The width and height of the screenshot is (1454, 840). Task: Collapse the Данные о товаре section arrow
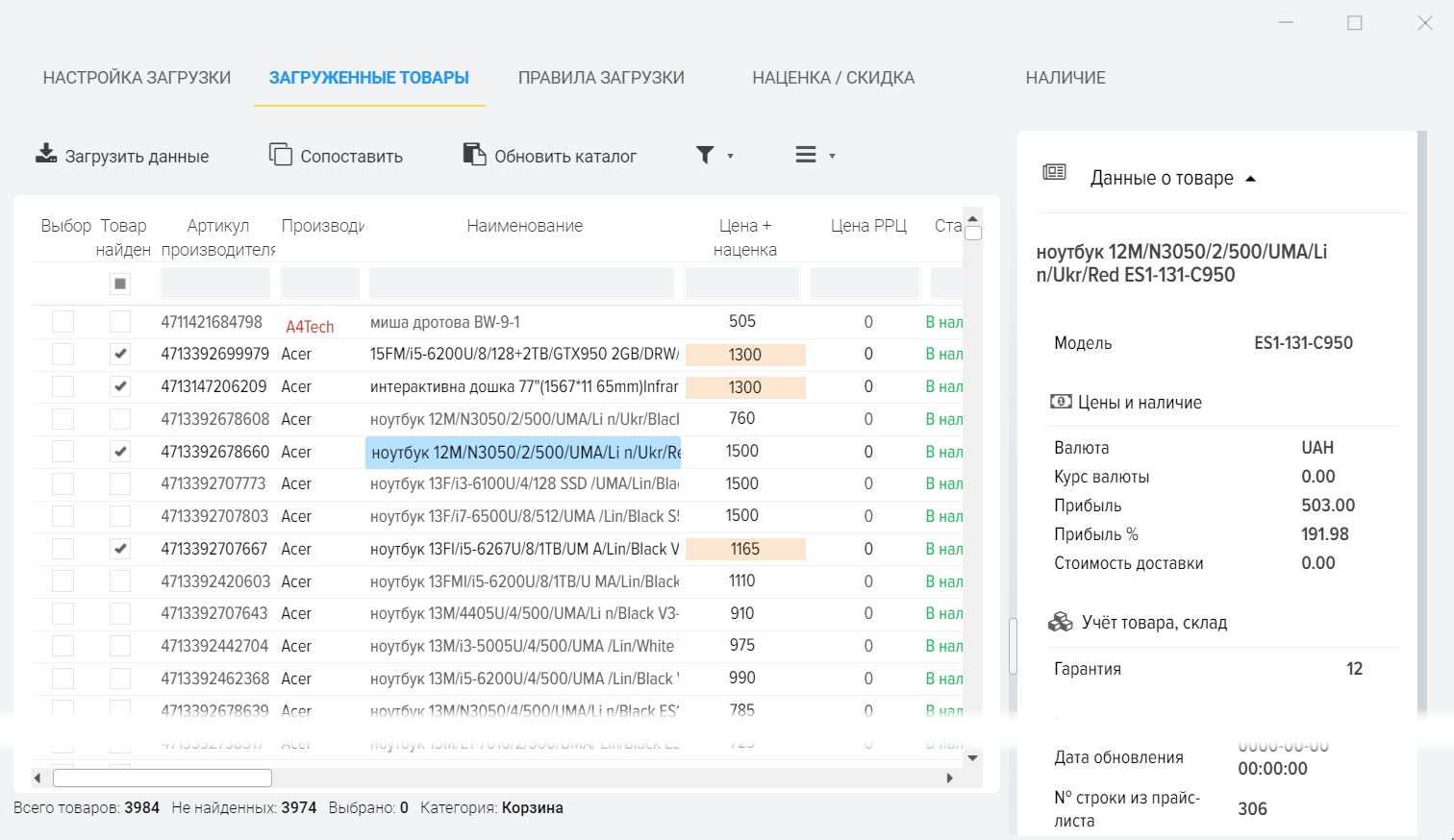[1250, 179]
